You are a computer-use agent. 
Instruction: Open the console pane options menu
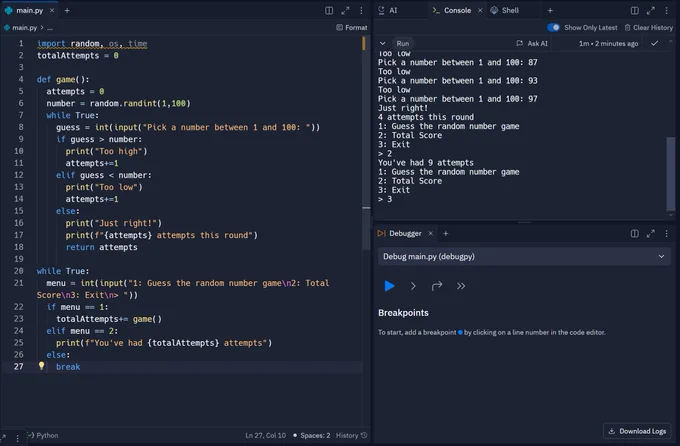(x=667, y=10)
